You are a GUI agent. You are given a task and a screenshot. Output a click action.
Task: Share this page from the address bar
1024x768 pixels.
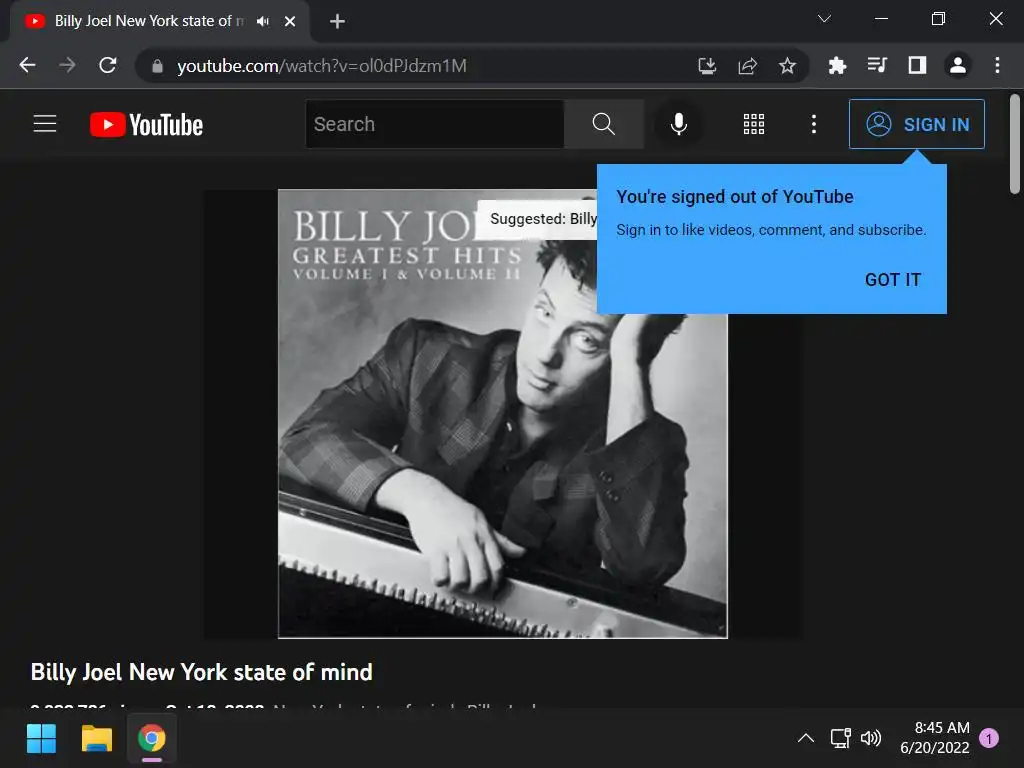[x=748, y=65]
